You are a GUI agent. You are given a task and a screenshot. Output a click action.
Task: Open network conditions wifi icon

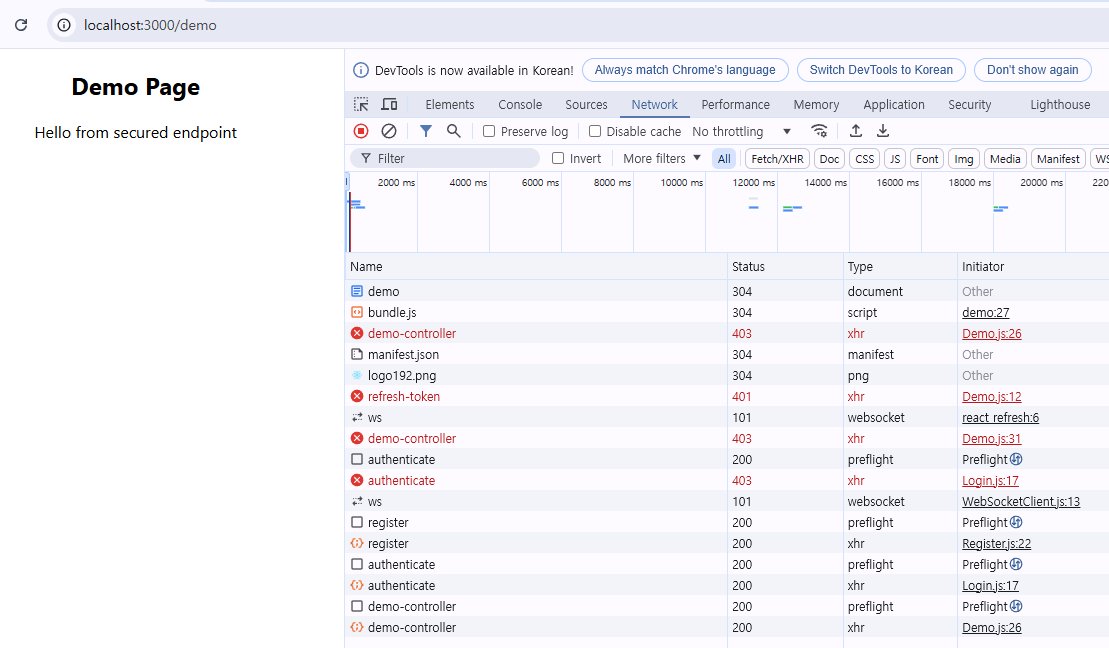pyautogui.click(x=819, y=131)
